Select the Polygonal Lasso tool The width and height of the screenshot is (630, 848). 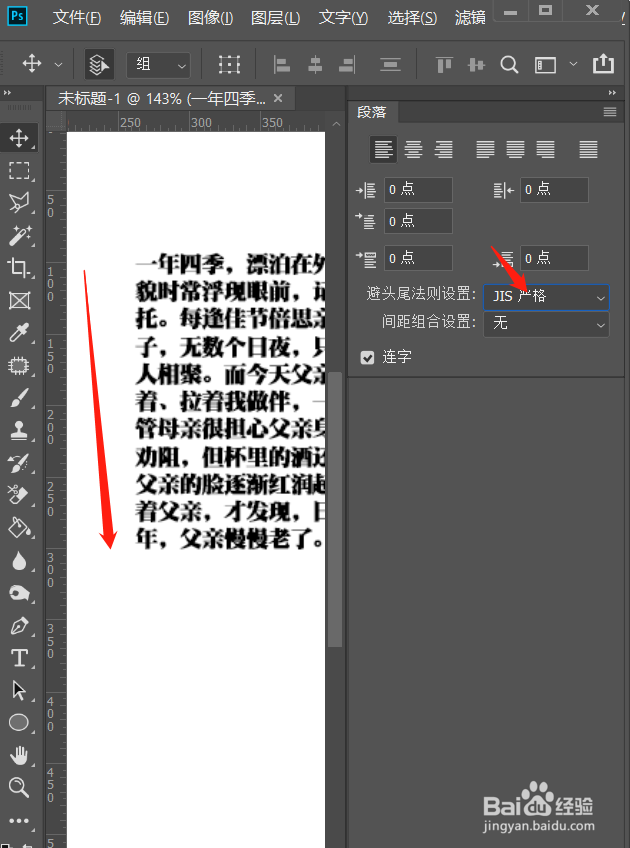click(19, 203)
